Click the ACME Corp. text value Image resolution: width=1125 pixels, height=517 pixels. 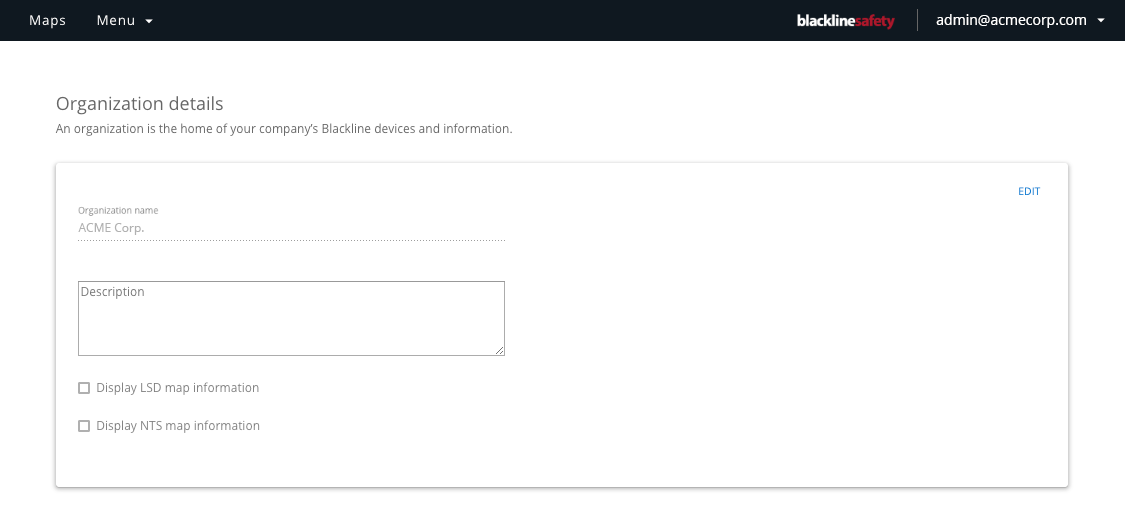point(111,228)
